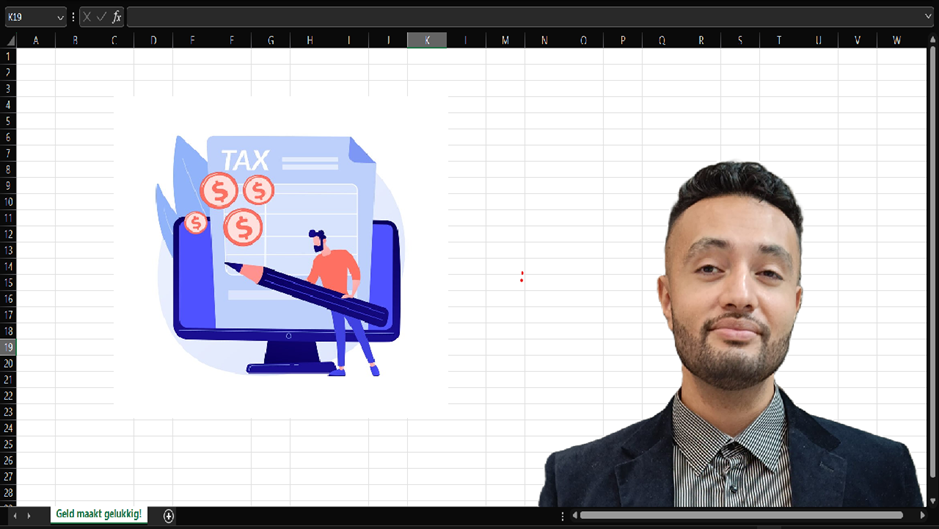Screen dimensions: 939x529
Task: Add a new sheet with plus icon
Action: pyautogui.click(x=168, y=515)
